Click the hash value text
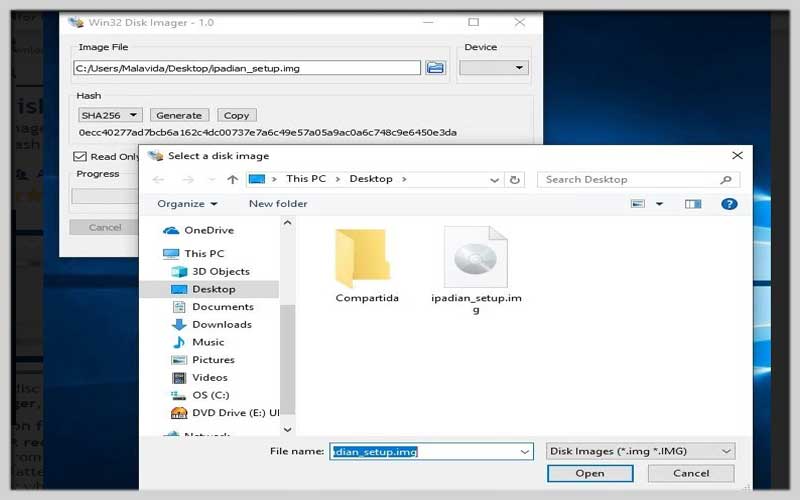The width and height of the screenshot is (800, 500). (267, 133)
